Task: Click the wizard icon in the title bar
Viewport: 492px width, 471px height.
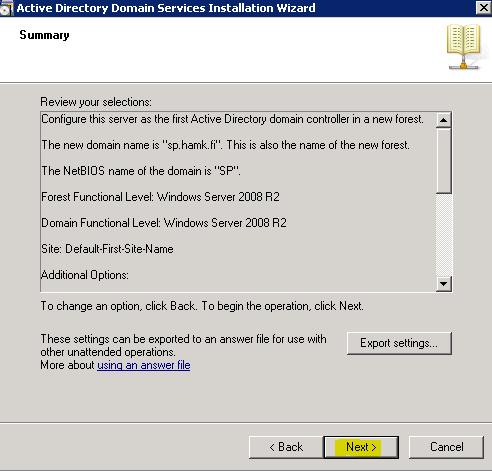Action: 6,8
